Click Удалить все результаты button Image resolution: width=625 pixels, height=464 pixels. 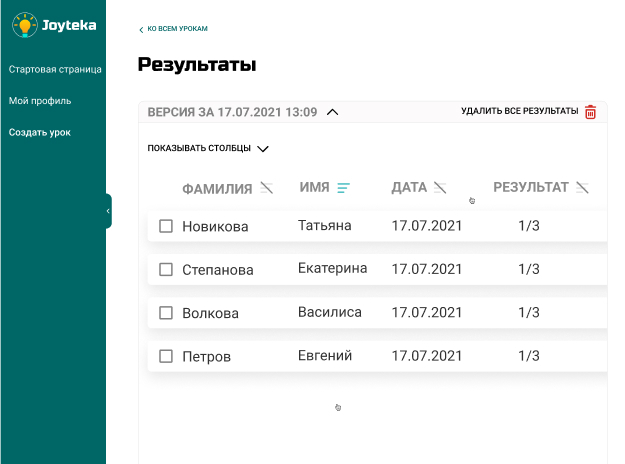tap(529, 111)
